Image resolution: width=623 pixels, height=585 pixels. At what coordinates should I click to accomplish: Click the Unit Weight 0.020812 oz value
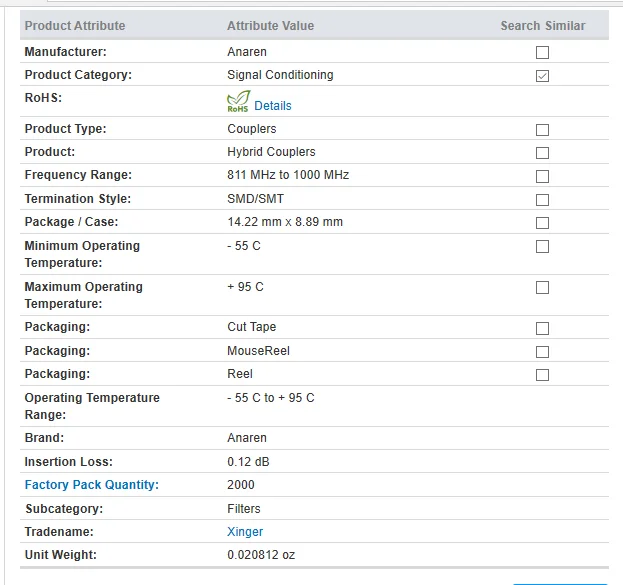point(261,555)
